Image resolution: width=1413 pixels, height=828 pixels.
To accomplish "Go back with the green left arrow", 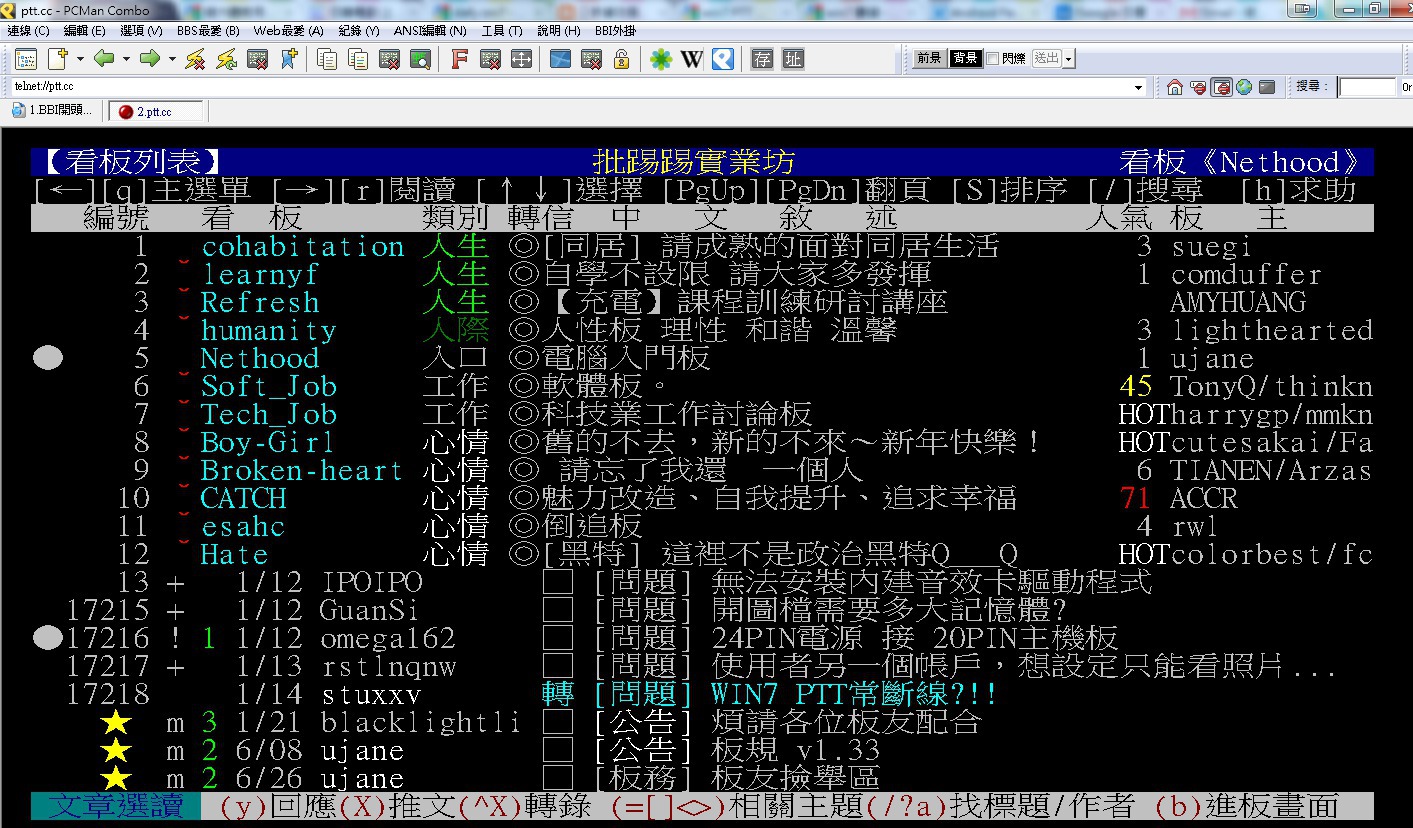I will [104, 59].
